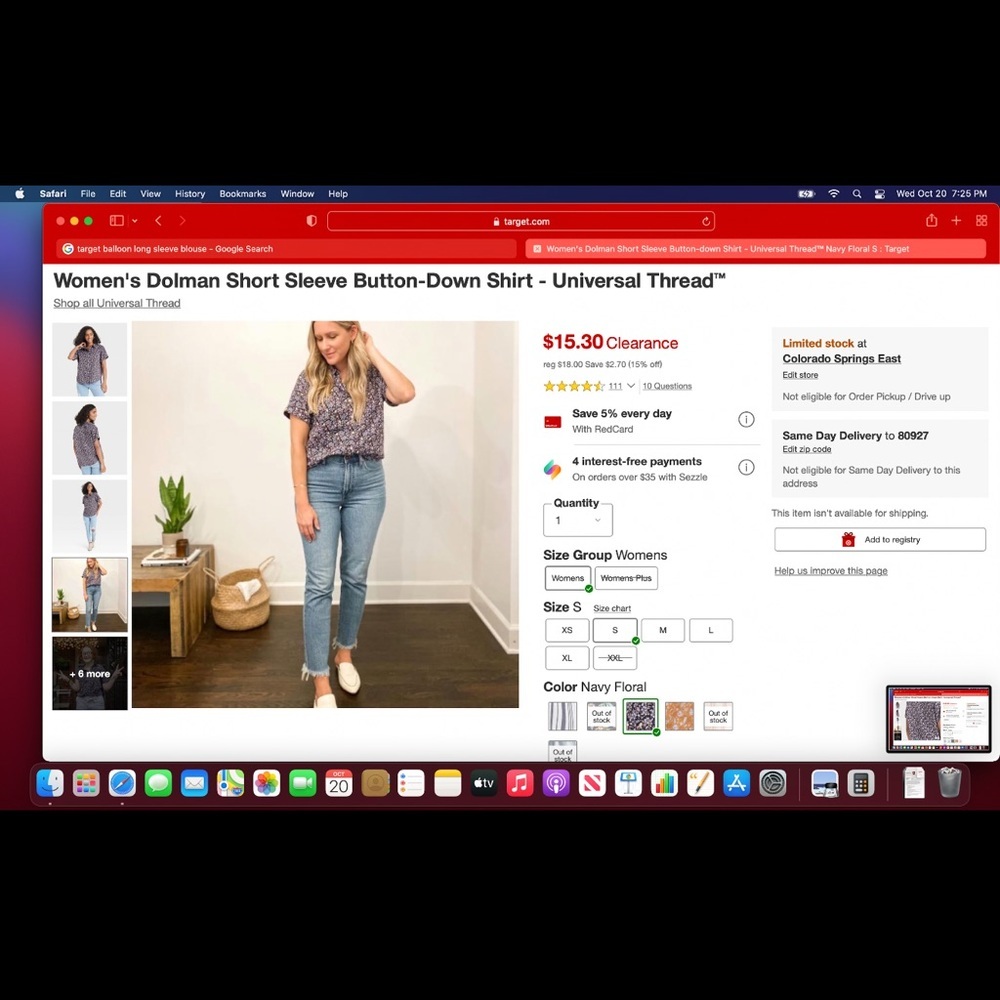Image resolution: width=1000 pixels, height=1000 pixels.
Task: View the side-profile product thumbnail
Action: tap(90, 438)
